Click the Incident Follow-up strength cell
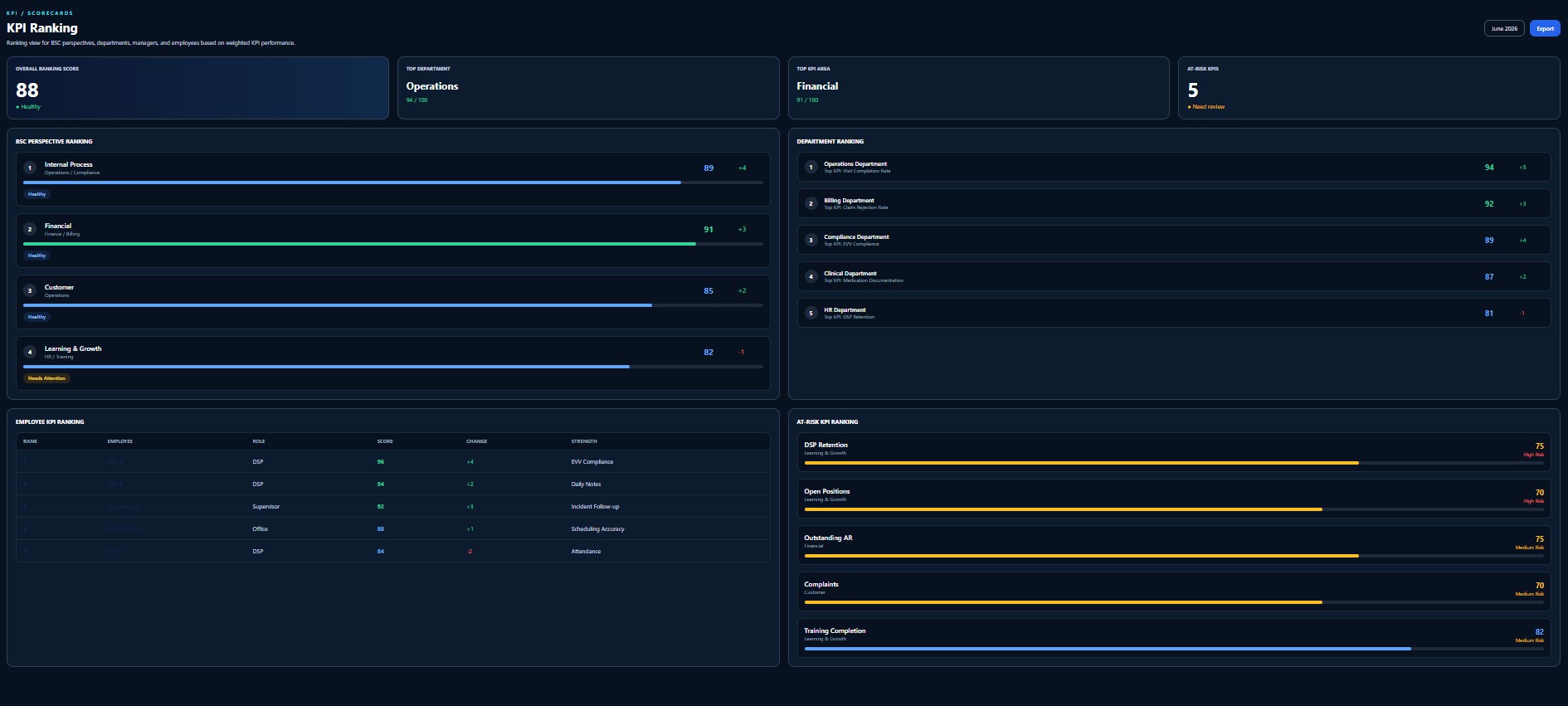 595,507
